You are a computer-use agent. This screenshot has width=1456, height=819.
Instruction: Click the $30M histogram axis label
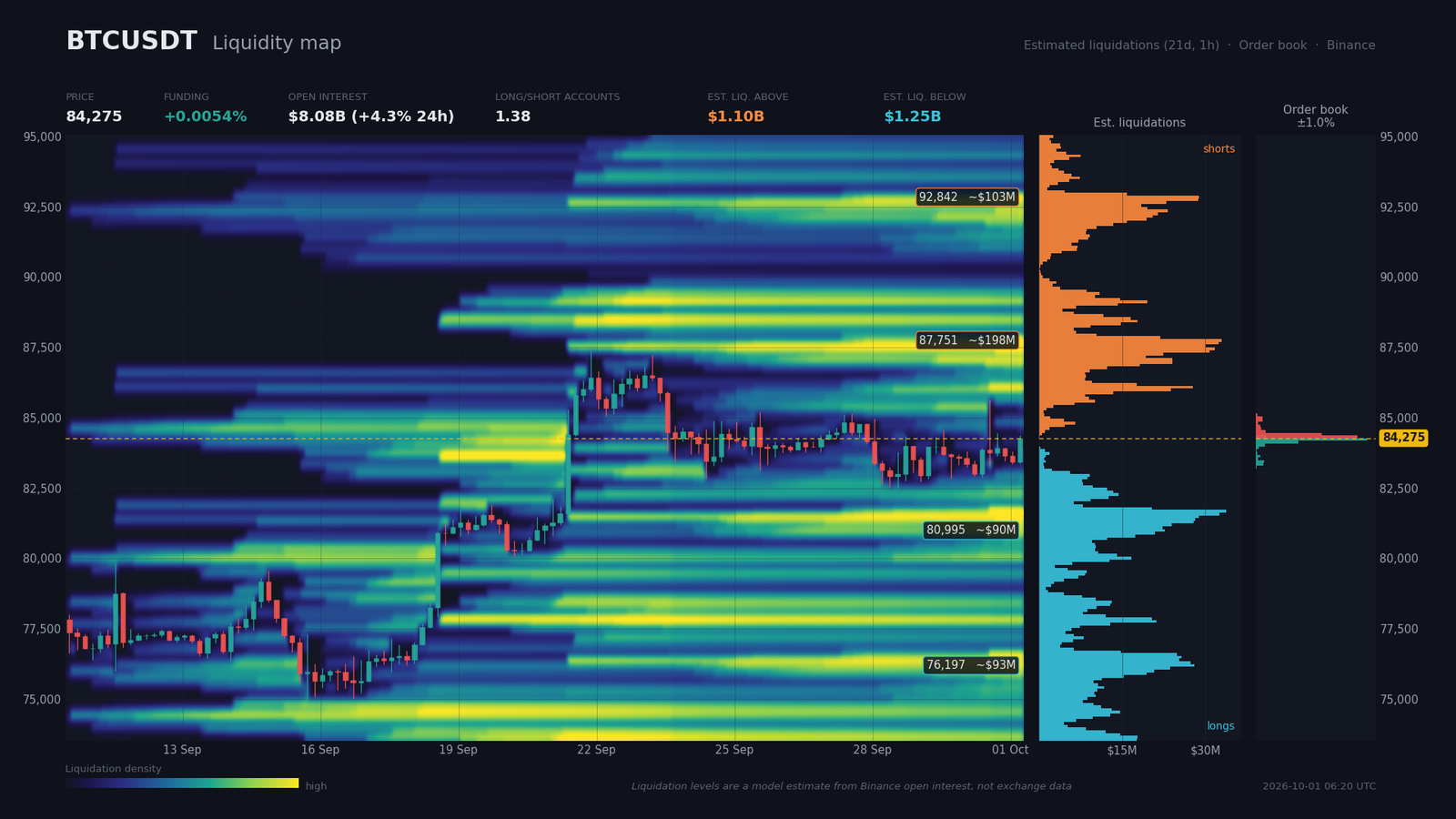1205,750
